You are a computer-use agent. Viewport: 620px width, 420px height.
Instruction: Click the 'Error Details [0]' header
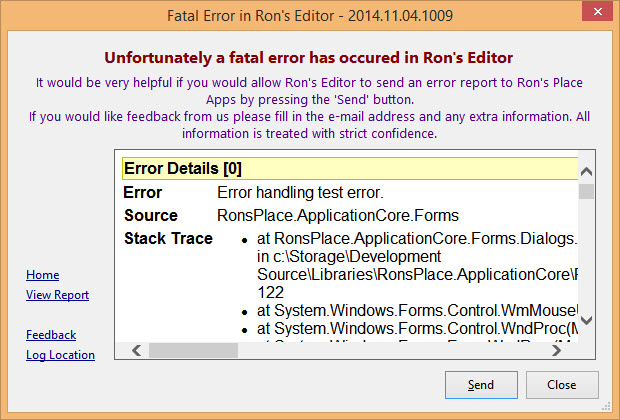350,168
